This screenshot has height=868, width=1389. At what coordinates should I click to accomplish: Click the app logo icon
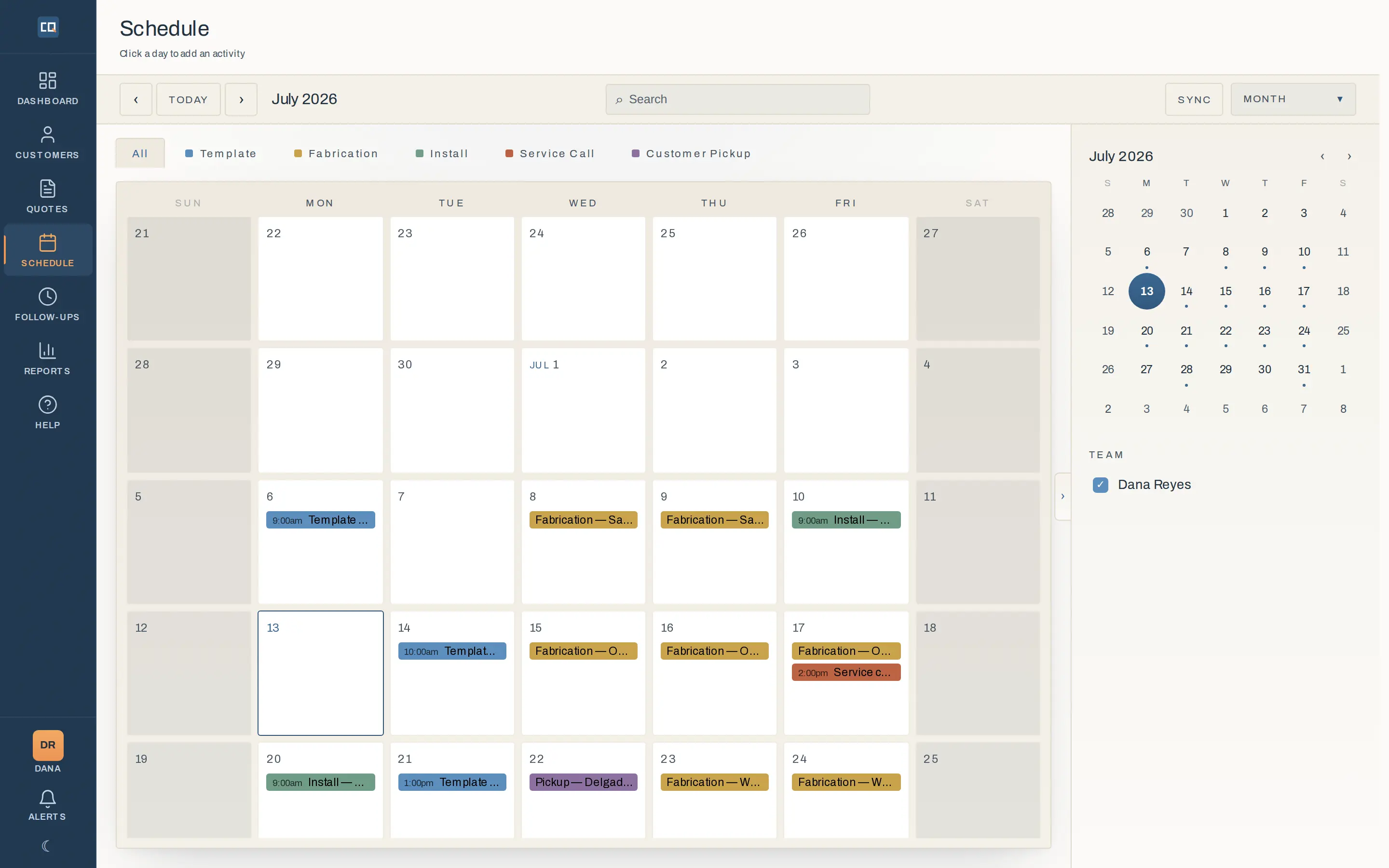(48, 27)
